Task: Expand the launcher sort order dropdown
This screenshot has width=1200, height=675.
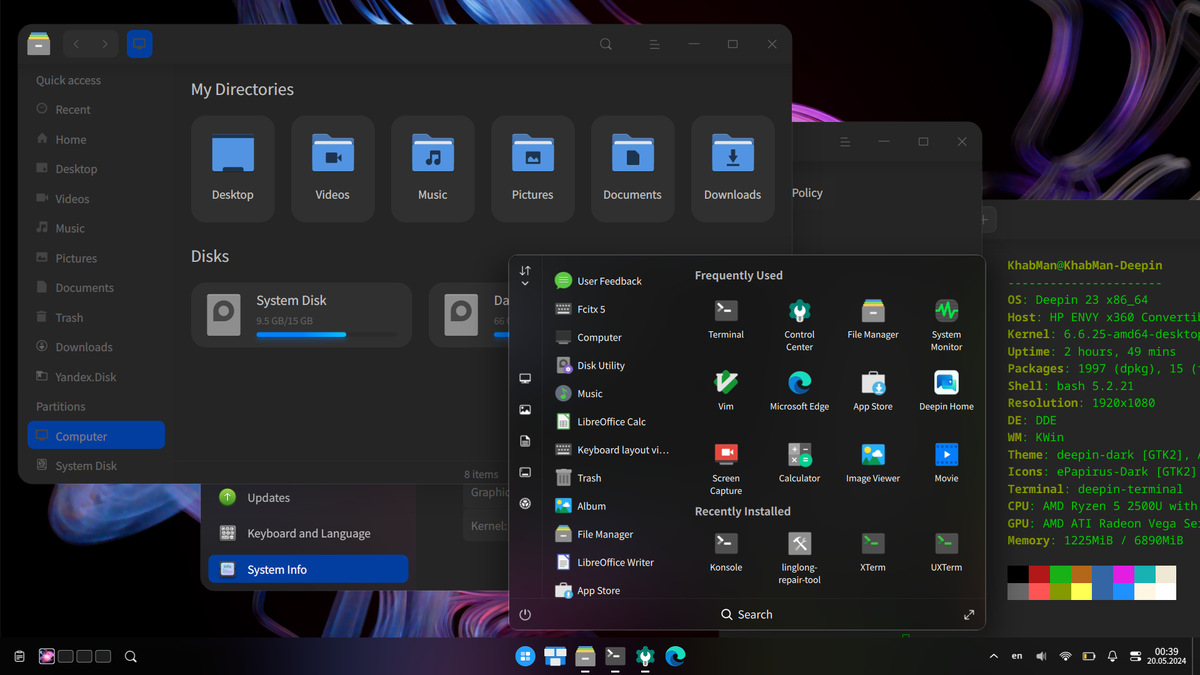Action: [525, 276]
